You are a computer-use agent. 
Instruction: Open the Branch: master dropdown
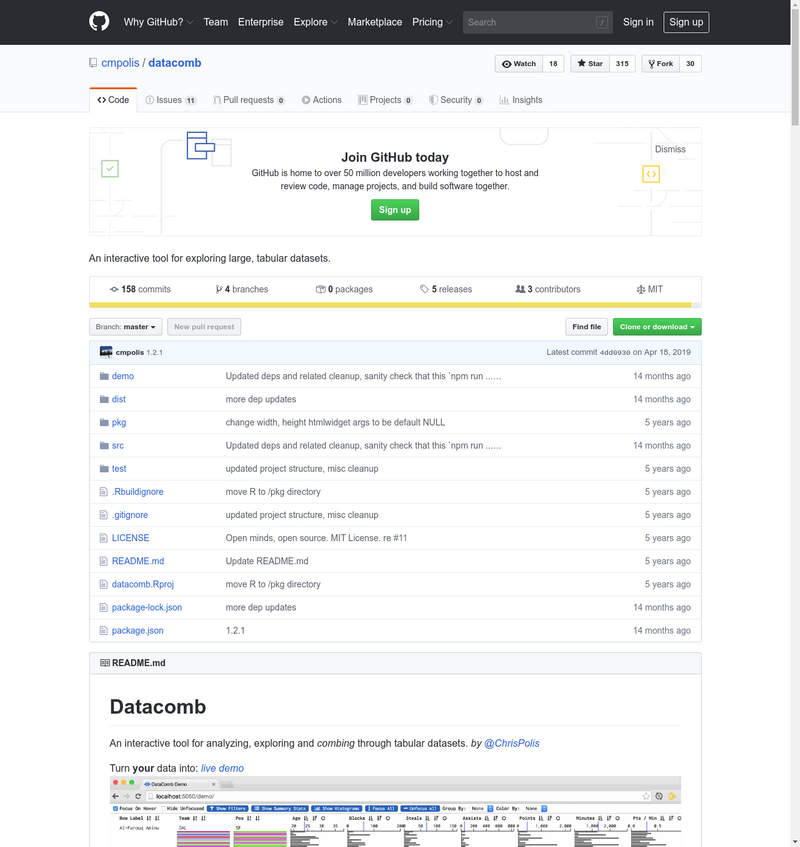pos(125,327)
